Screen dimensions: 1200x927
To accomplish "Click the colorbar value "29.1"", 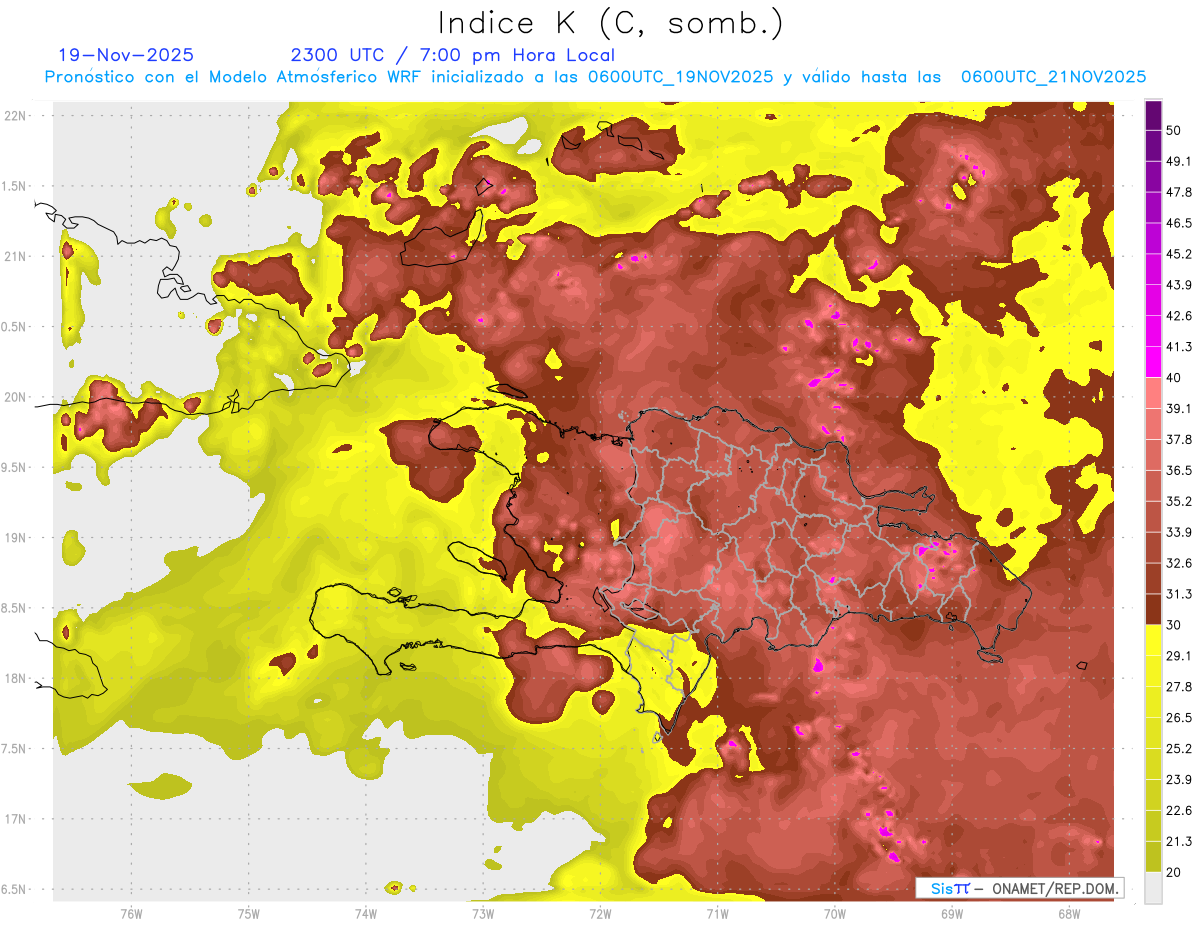I will click(x=1179, y=655).
